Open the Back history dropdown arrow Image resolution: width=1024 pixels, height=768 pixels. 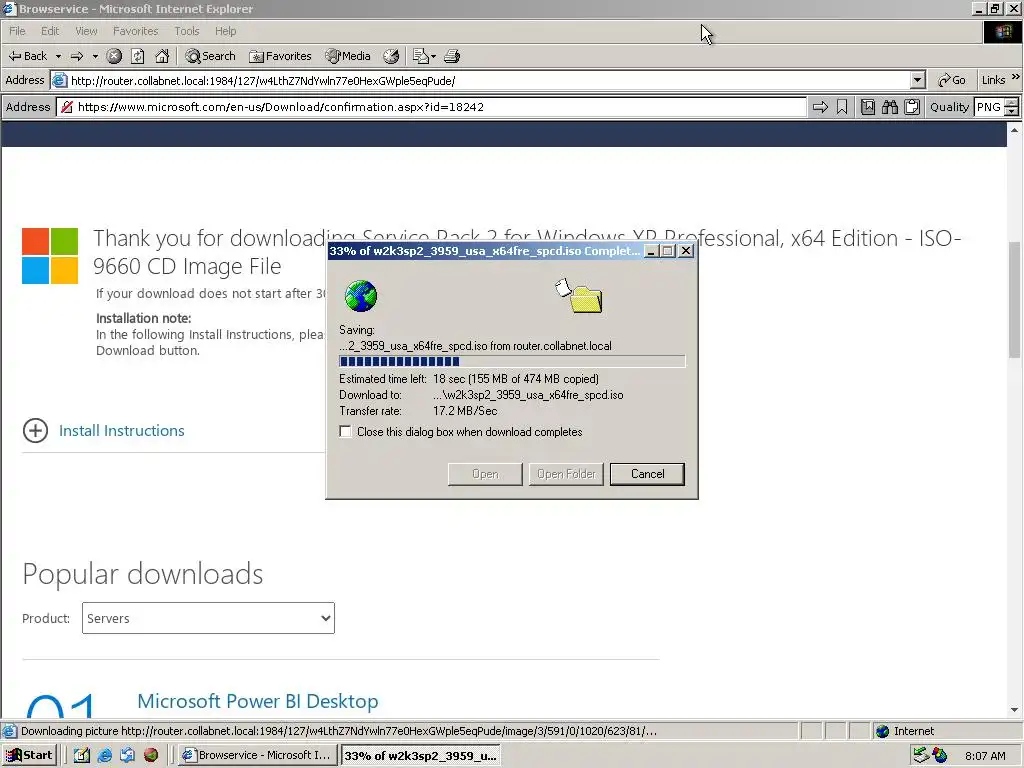(x=58, y=56)
